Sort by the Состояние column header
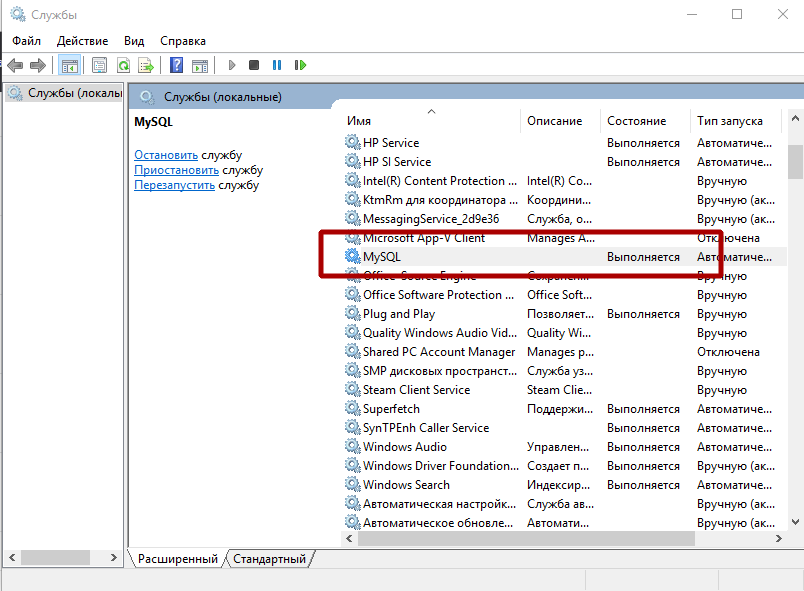Viewport: 804px width, 591px height. (636, 121)
